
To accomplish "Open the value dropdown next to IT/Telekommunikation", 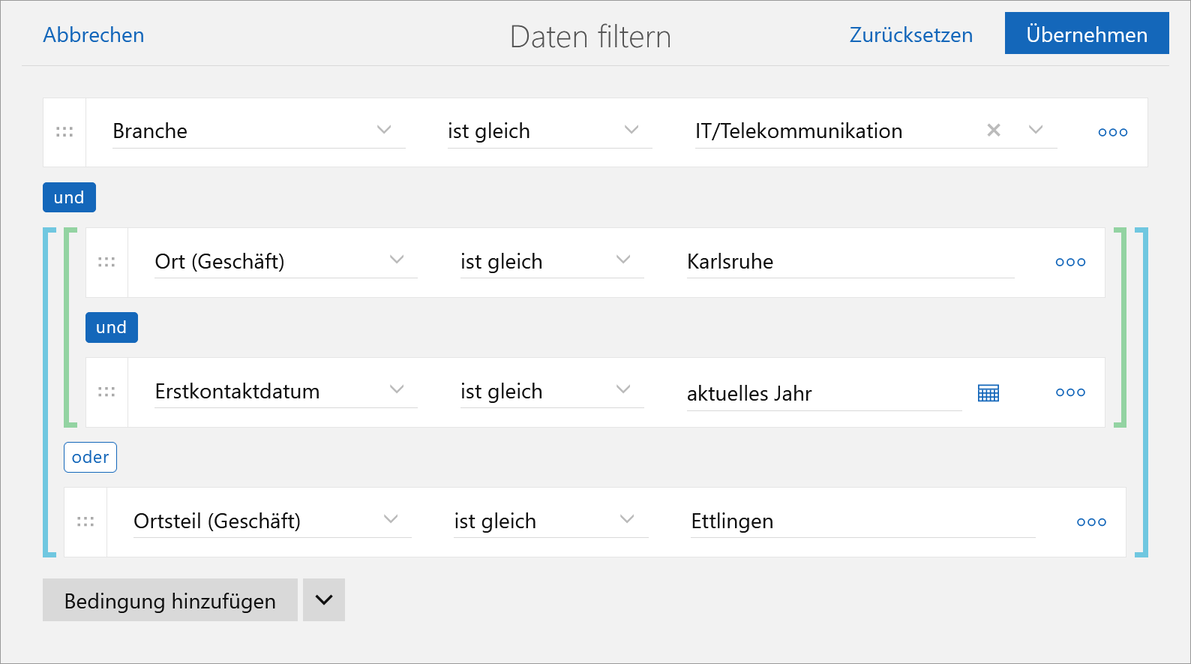I will 1036,130.
